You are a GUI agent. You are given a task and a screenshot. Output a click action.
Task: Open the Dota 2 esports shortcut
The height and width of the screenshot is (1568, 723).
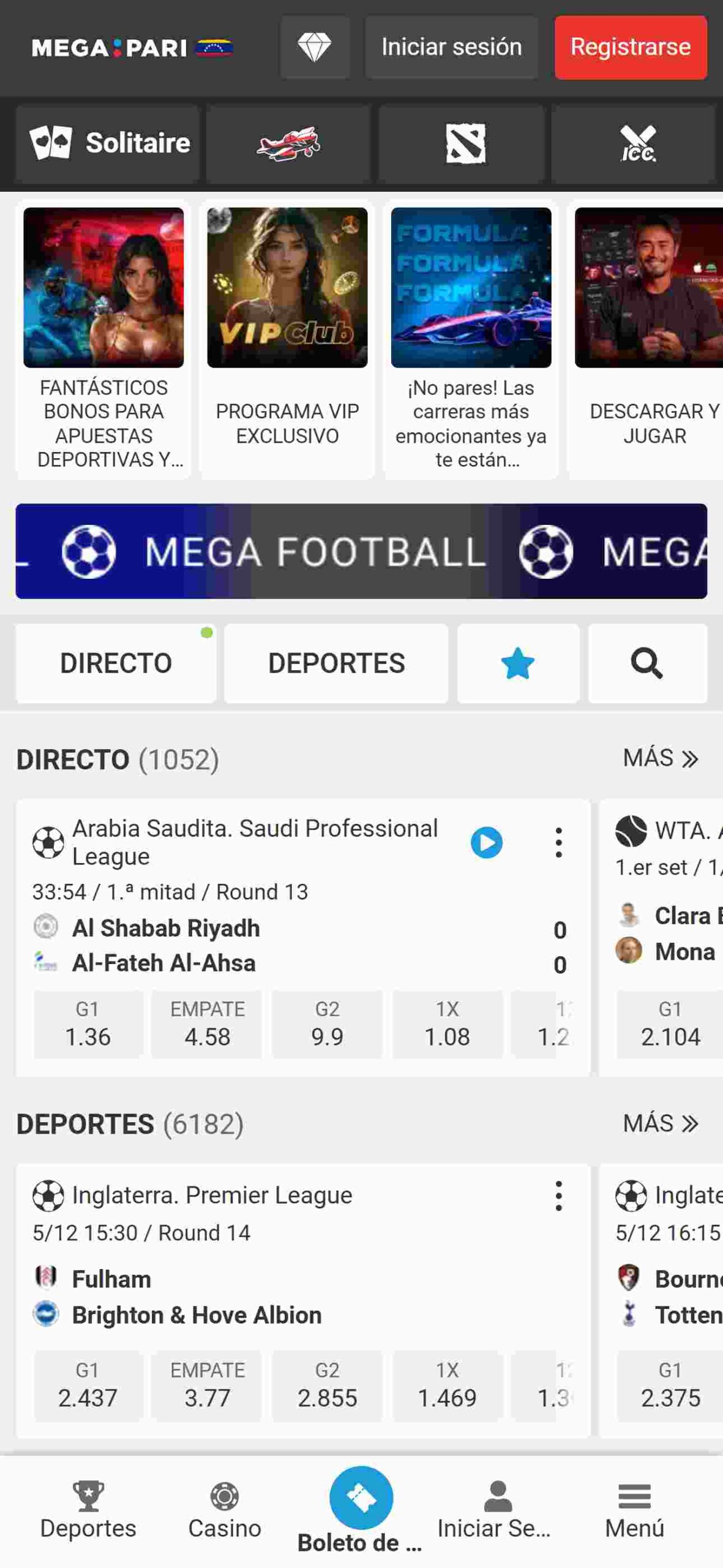[x=465, y=143]
